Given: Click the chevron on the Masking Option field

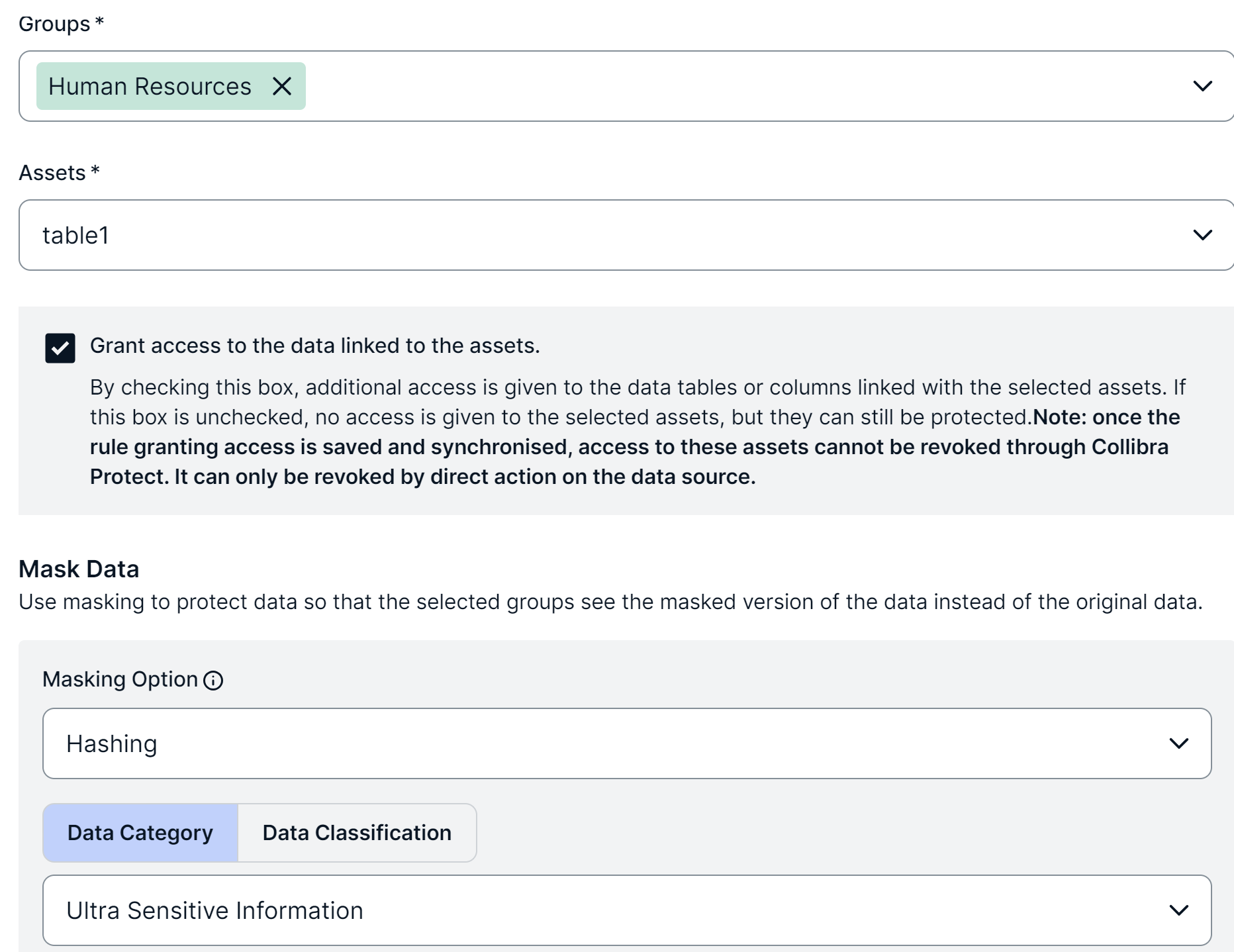Looking at the screenshot, I should click(1179, 743).
